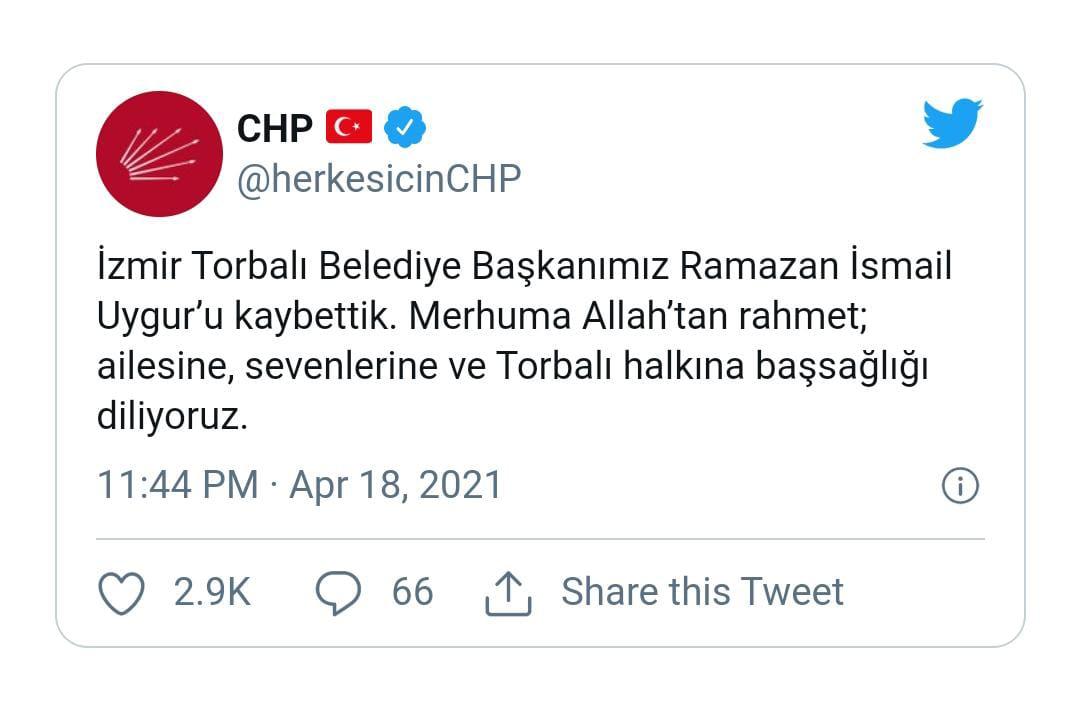This screenshot has height=713, width=1080.
Task: Click the Turkish flag emoji beside CHP
Action: (349, 127)
